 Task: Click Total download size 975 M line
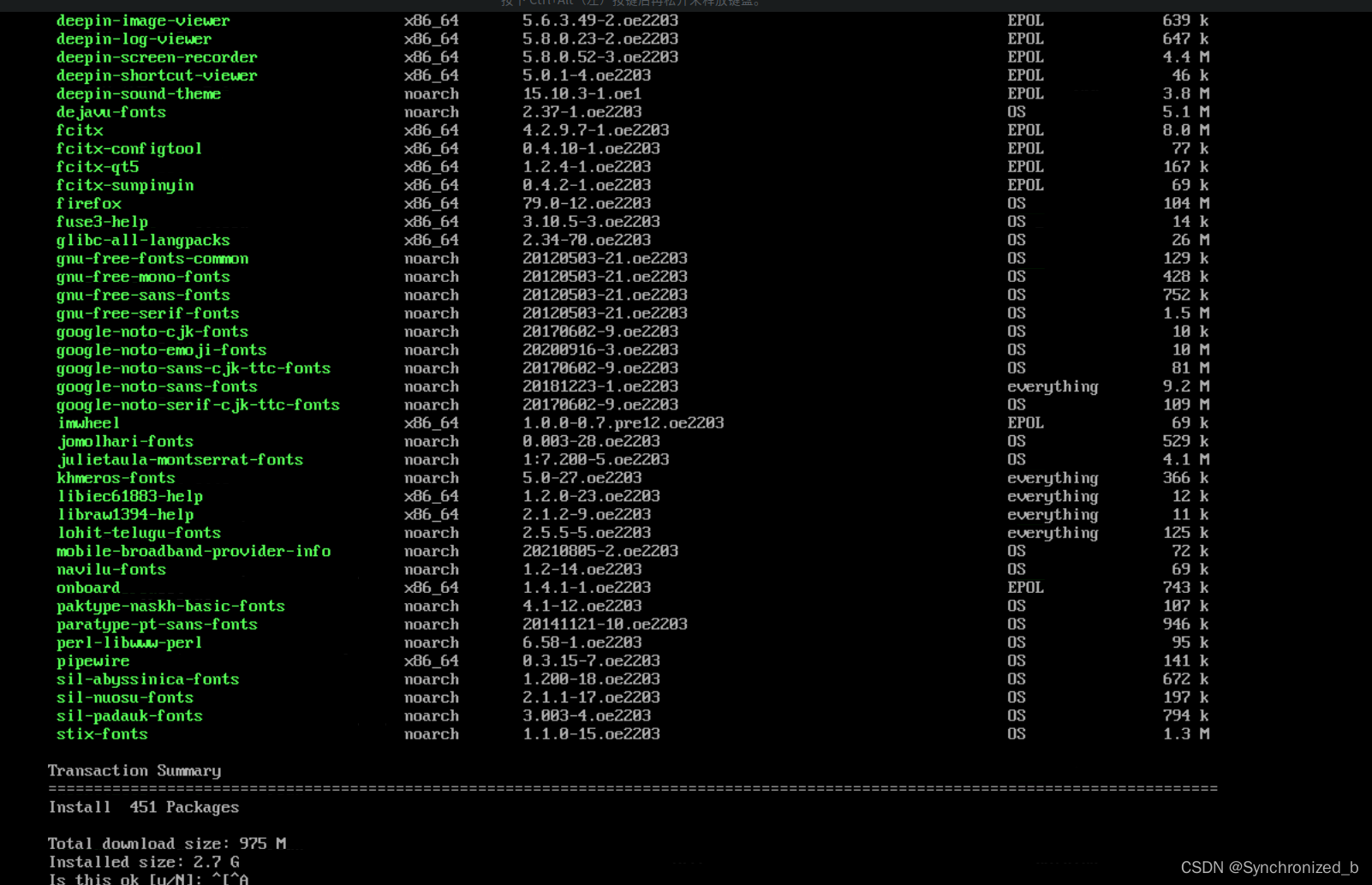point(167,844)
